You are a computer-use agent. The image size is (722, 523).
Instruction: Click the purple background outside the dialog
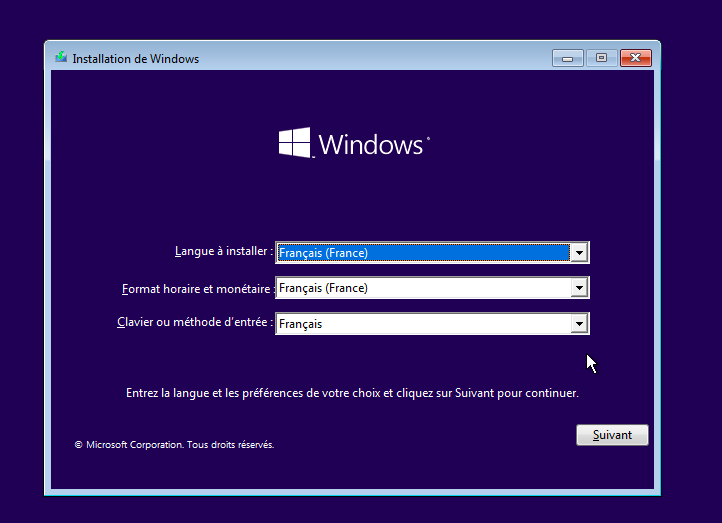(690, 250)
